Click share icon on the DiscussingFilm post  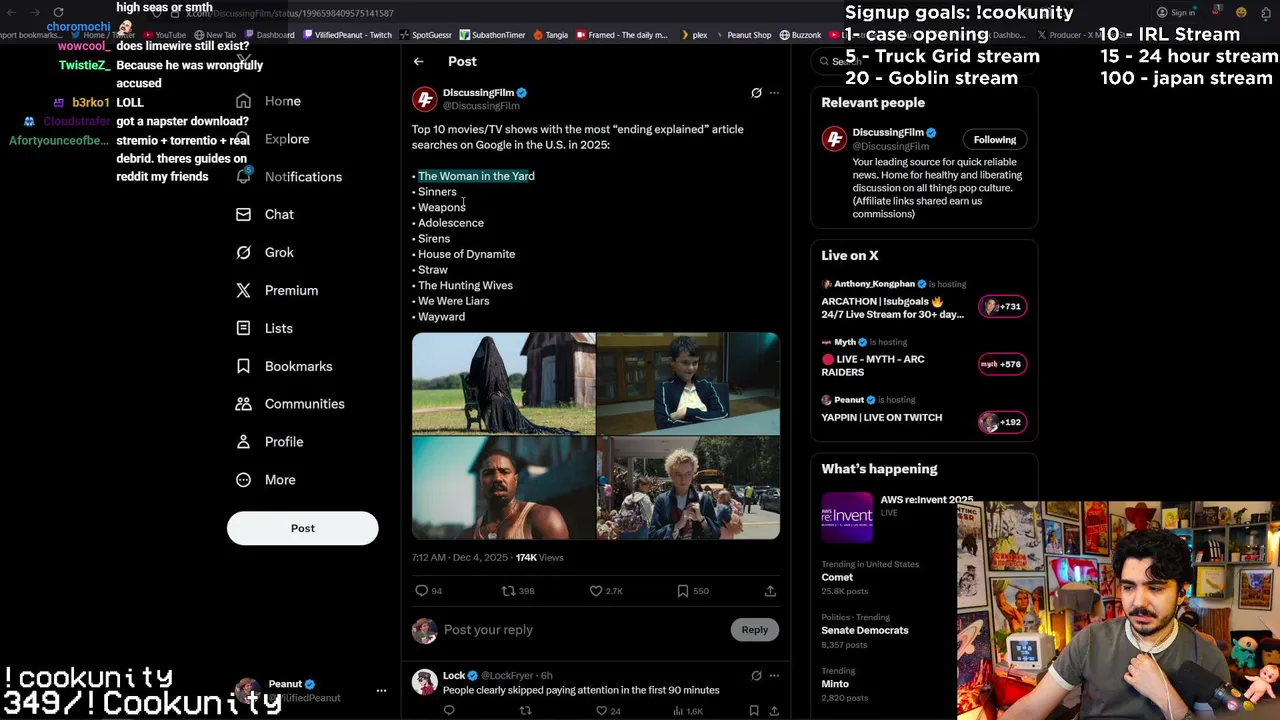[x=770, y=591]
